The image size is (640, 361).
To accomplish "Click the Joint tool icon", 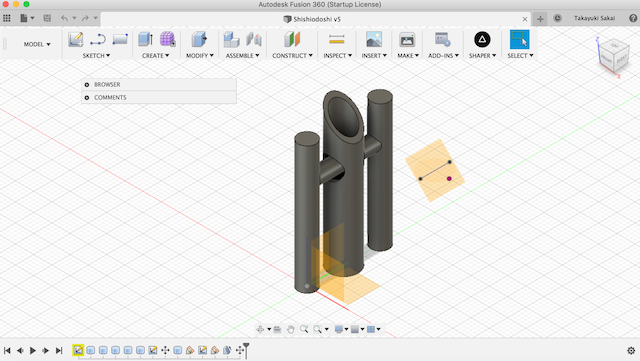I will point(254,40).
